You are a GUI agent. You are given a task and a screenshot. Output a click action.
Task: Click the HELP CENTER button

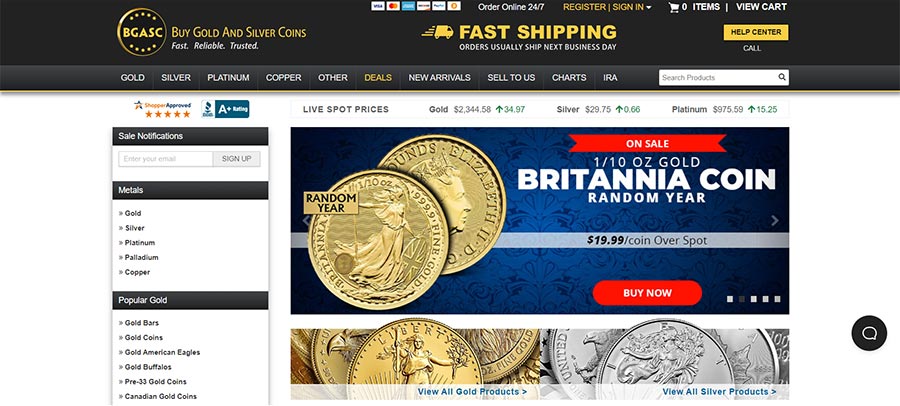tap(755, 32)
